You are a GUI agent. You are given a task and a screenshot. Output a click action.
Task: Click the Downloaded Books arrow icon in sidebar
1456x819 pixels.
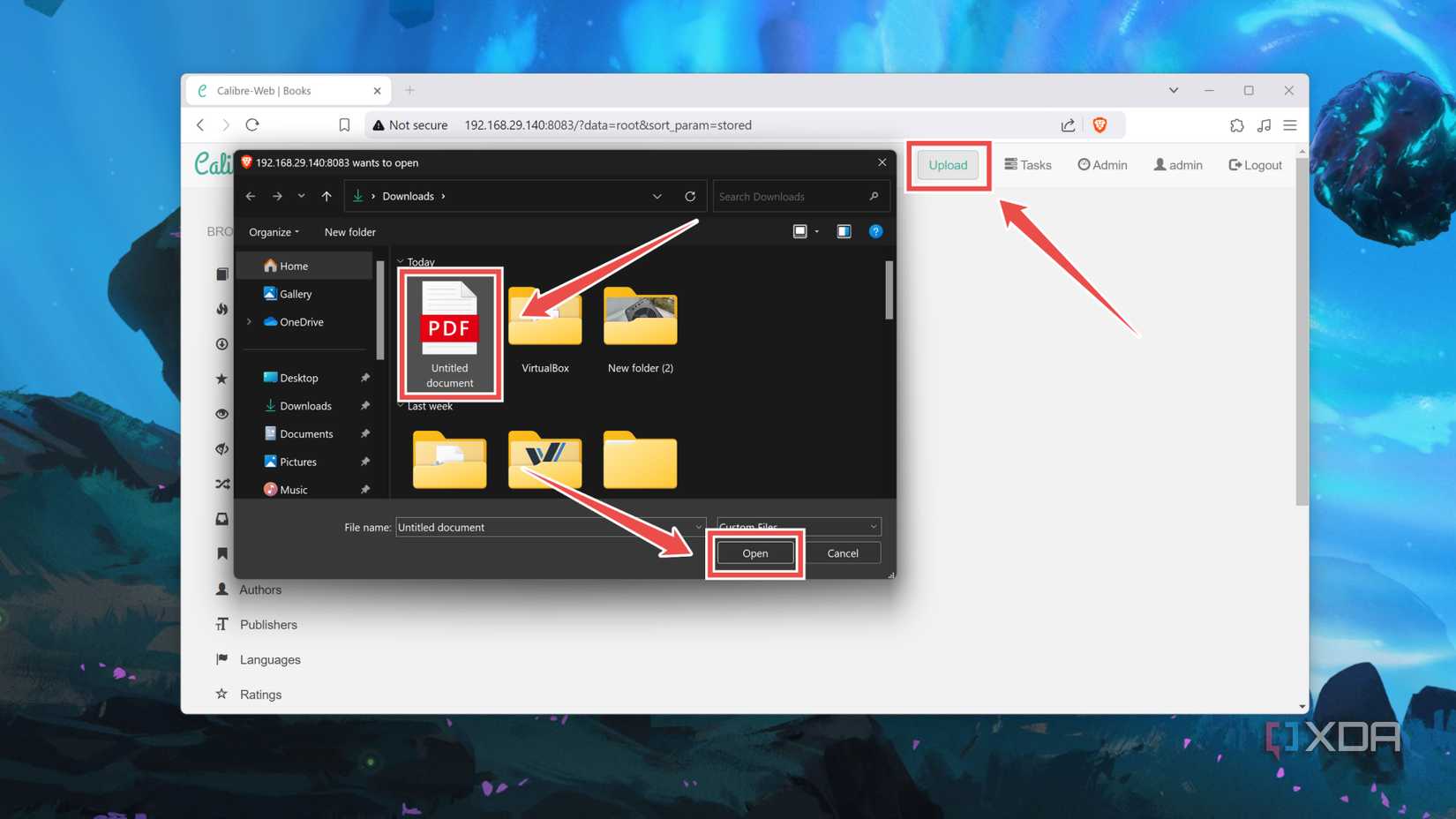click(x=222, y=343)
